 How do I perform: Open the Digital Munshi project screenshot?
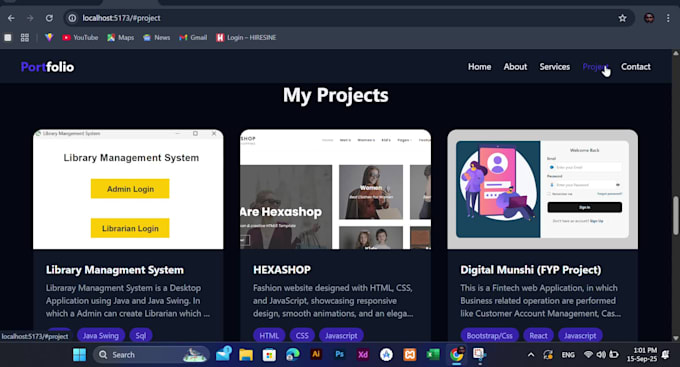pos(543,189)
